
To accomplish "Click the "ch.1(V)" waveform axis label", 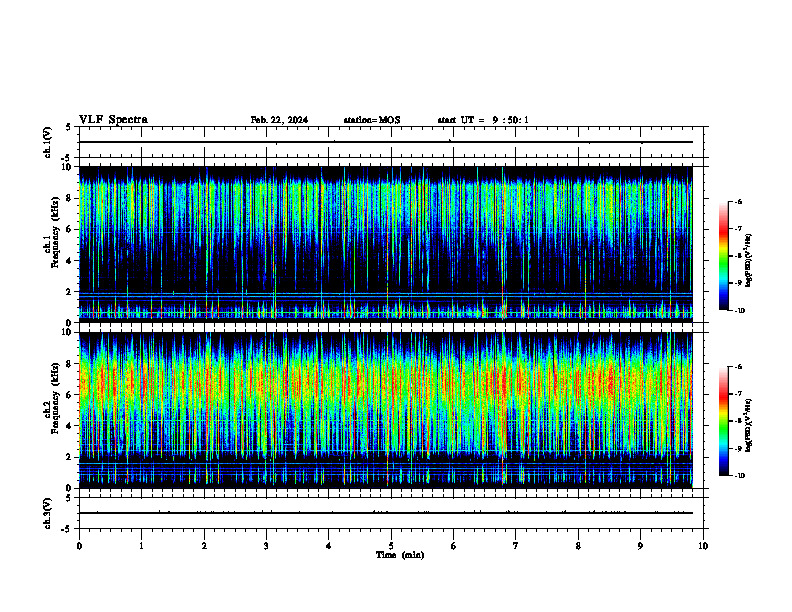I will point(48,142).
